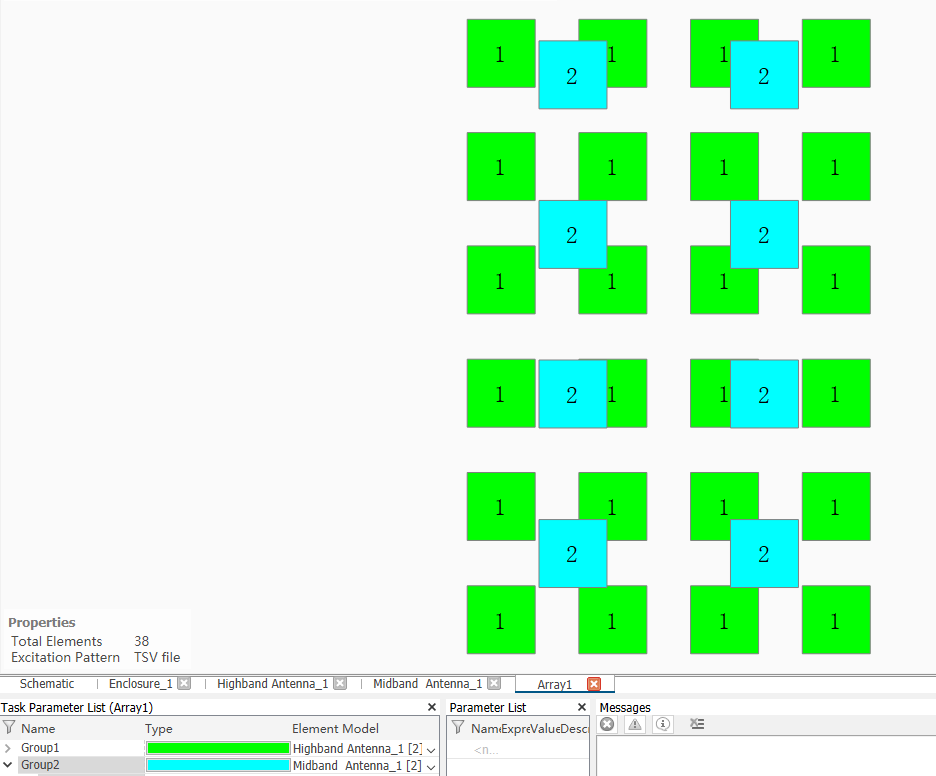Select the top-left cyan element 2
Viewport: 936px width, 776px height.
(572, 75)
